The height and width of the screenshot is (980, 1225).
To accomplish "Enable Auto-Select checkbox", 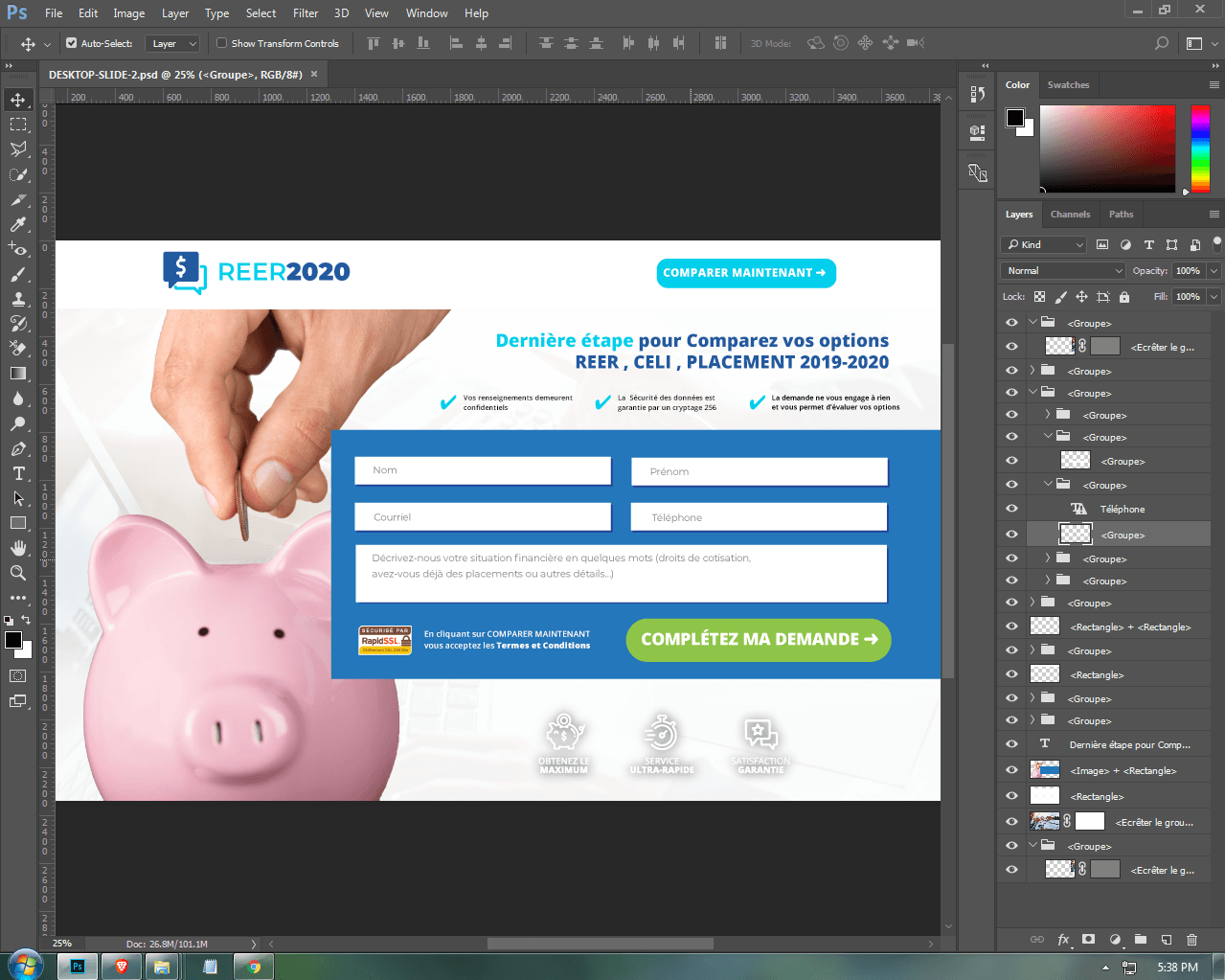I will click(x=71, y=43).
